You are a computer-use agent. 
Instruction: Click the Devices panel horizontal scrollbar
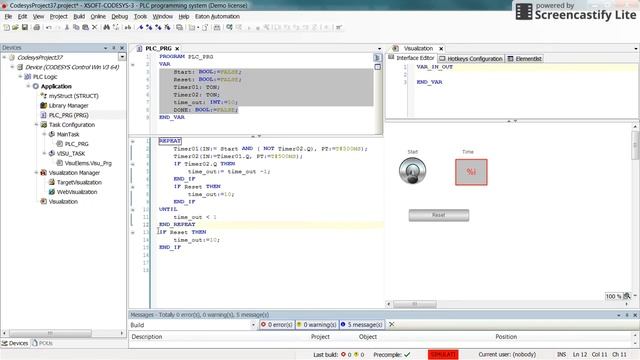(x=50, y=333)
